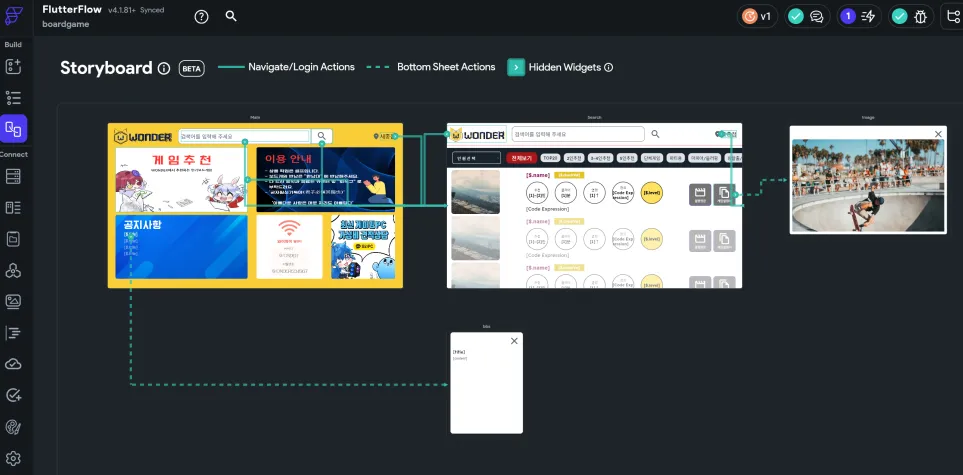The image size is (963, 475).
Task: Click the WONDER logo in the Main page
Action: (x=143, y=136)
